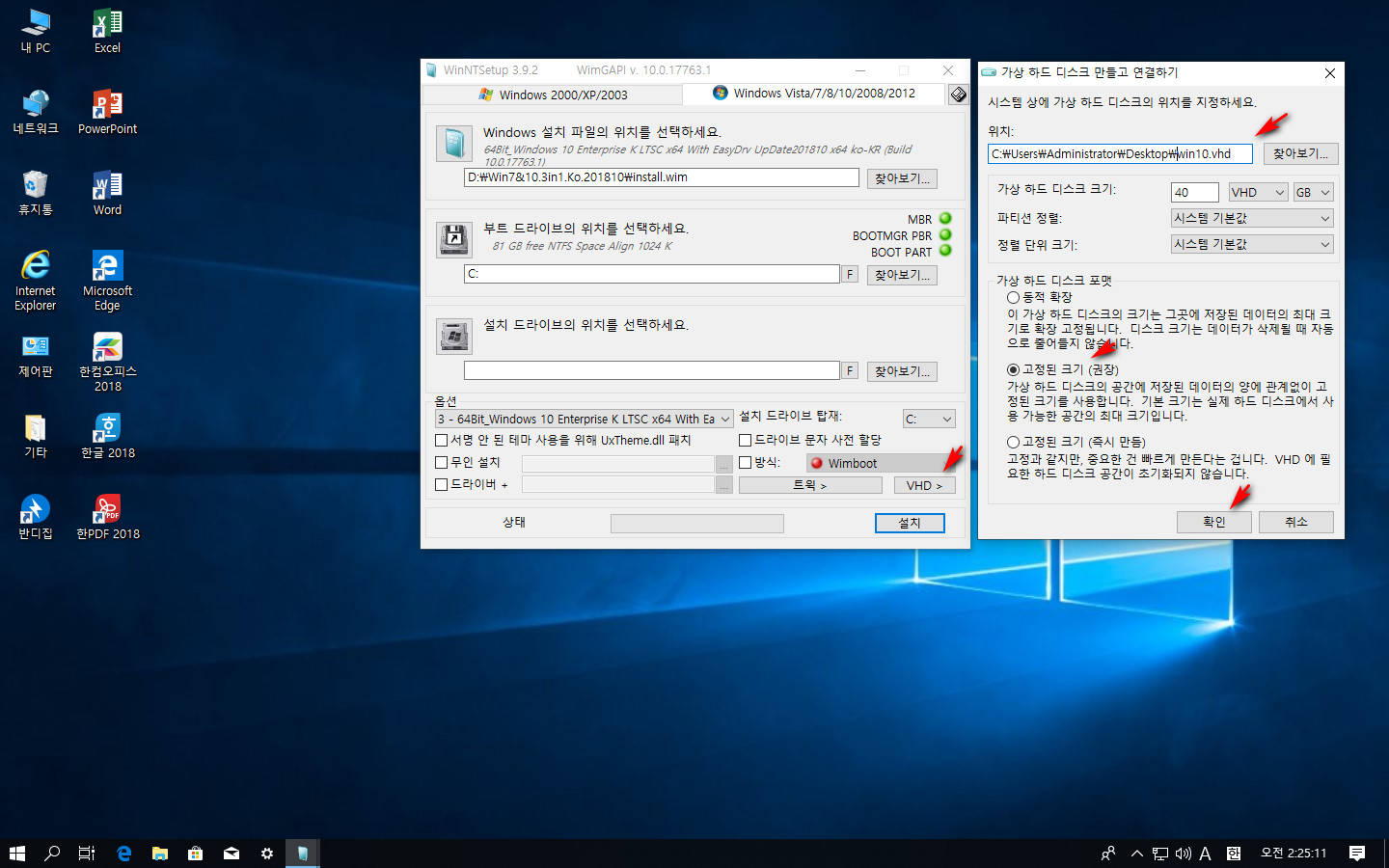Viewport: 1389px width, 868px height.
Task: Open 한PDF 2018 desktop icon
Action: pyautogui.click(x=107, y=517)
